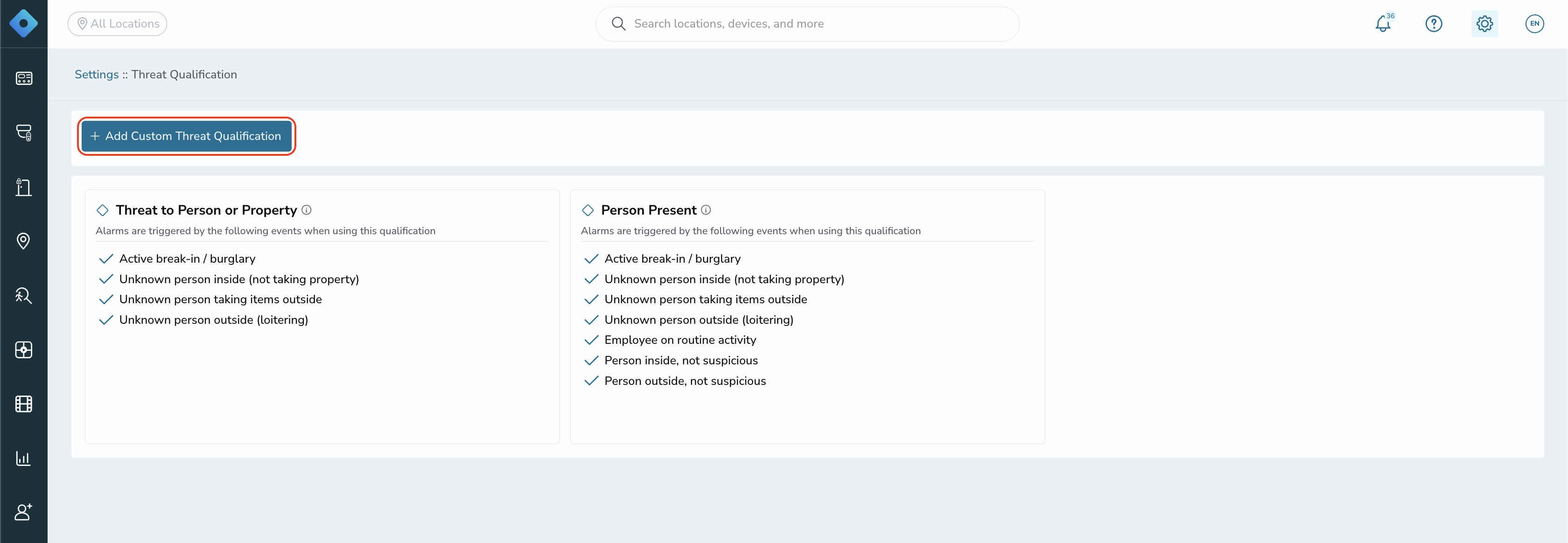
Task: Click Add Custom Threat Qualification button
Action: coord(186,136)
